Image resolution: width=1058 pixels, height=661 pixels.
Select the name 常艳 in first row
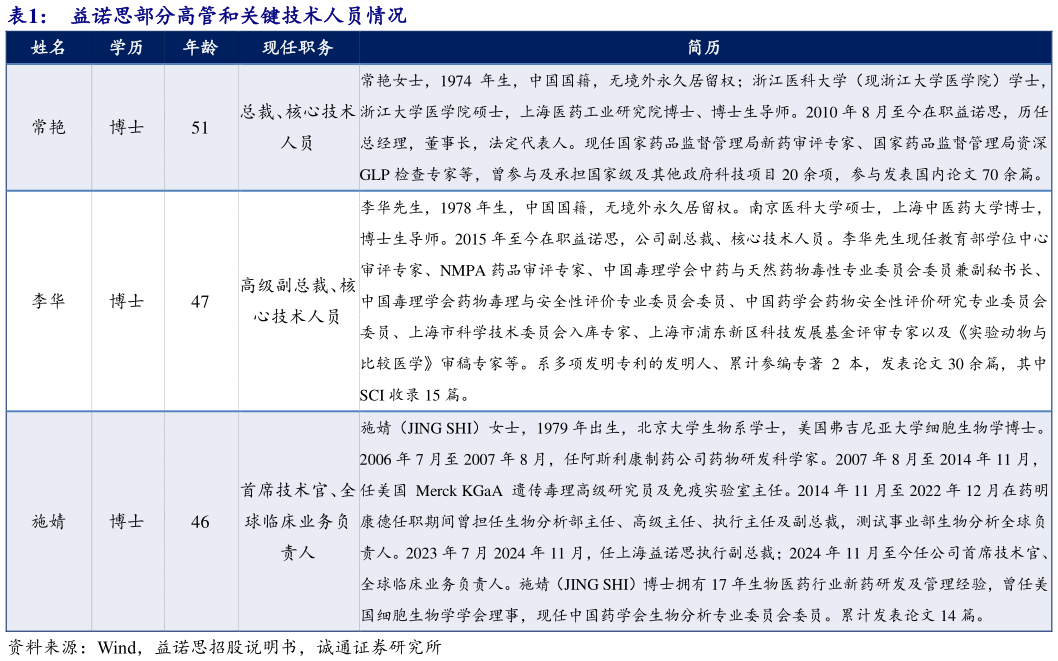point(48,128)
